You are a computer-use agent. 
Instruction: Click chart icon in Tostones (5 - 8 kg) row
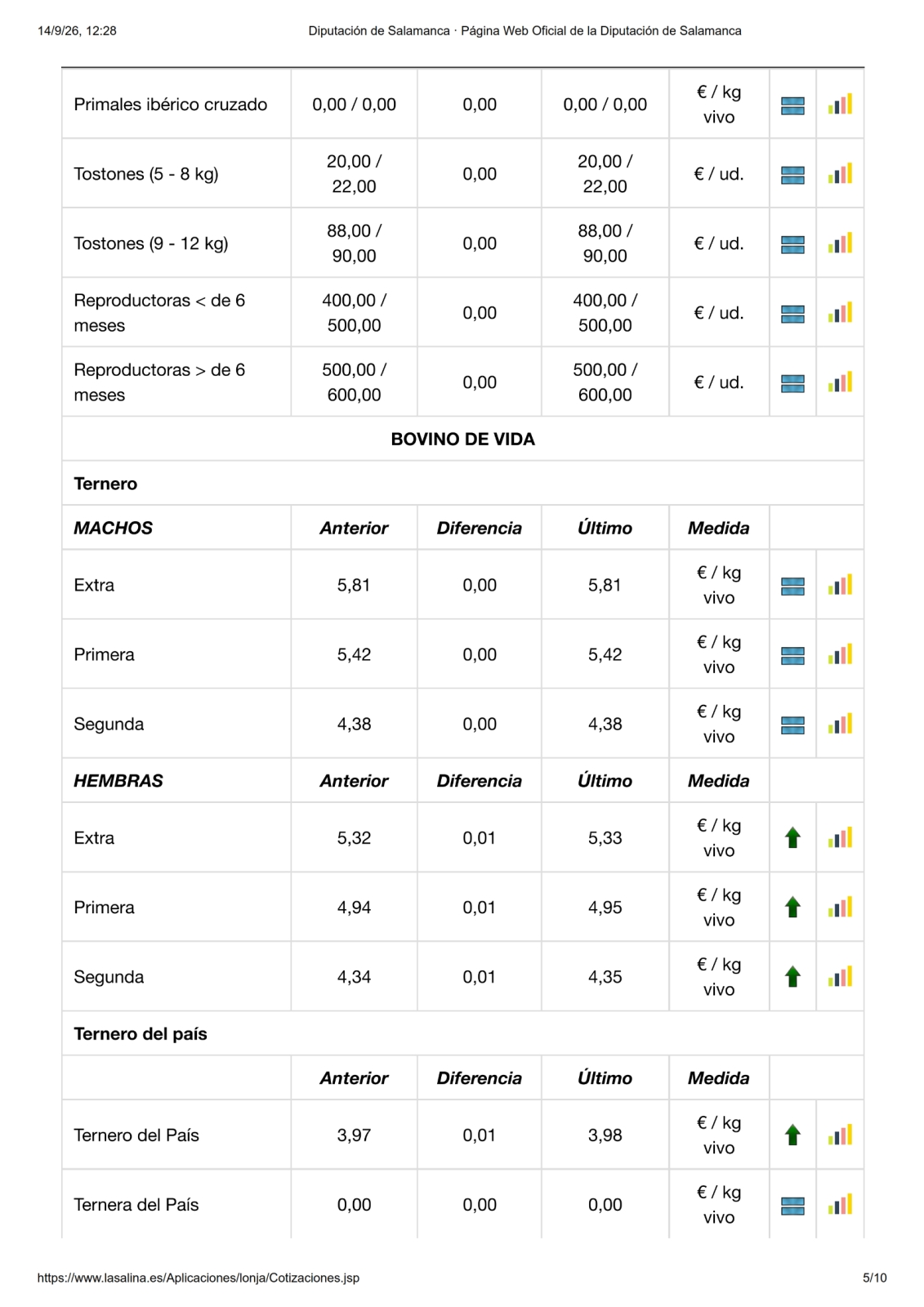840,173
